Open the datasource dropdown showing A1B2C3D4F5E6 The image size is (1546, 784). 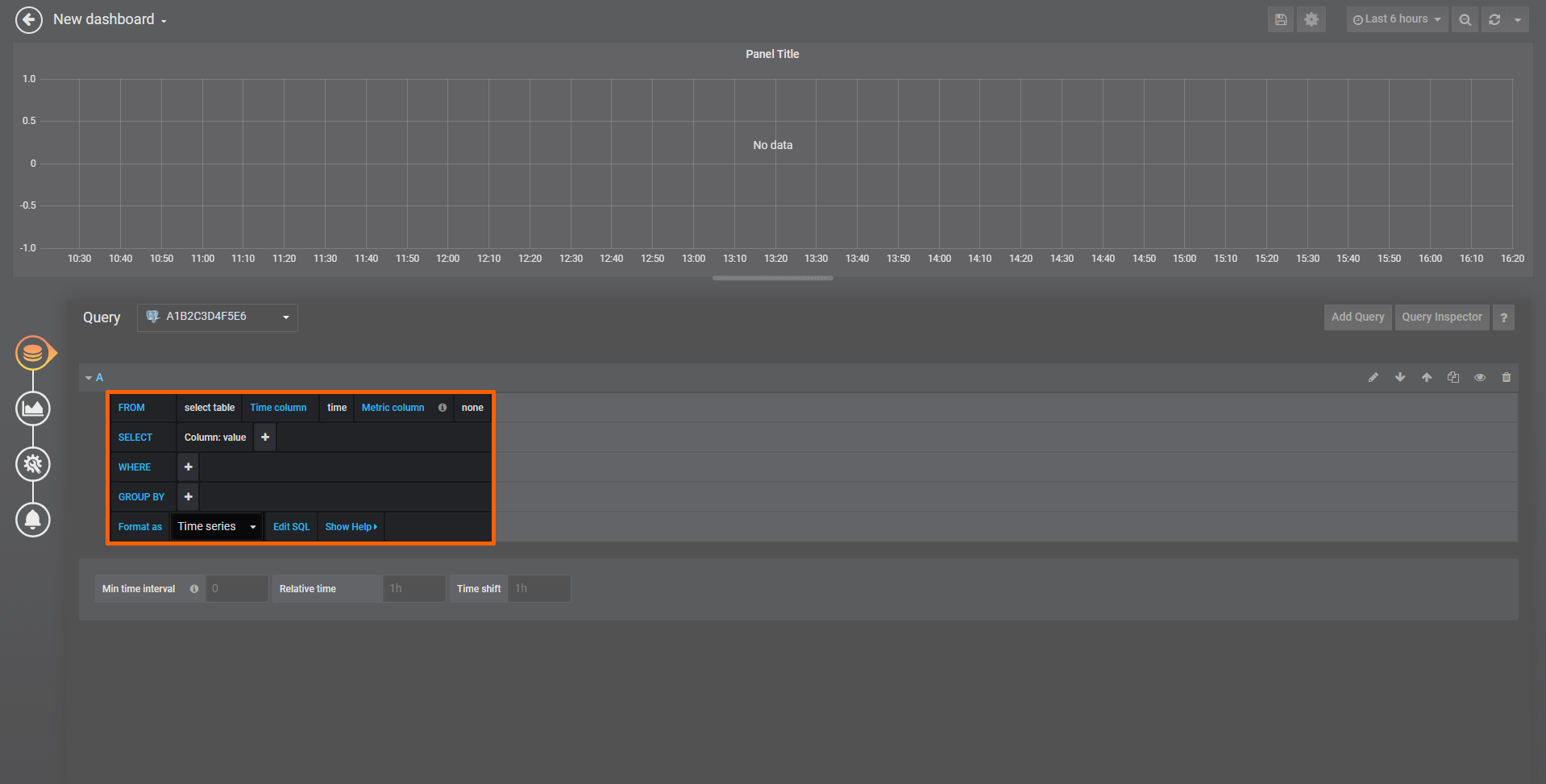[217, 317]
